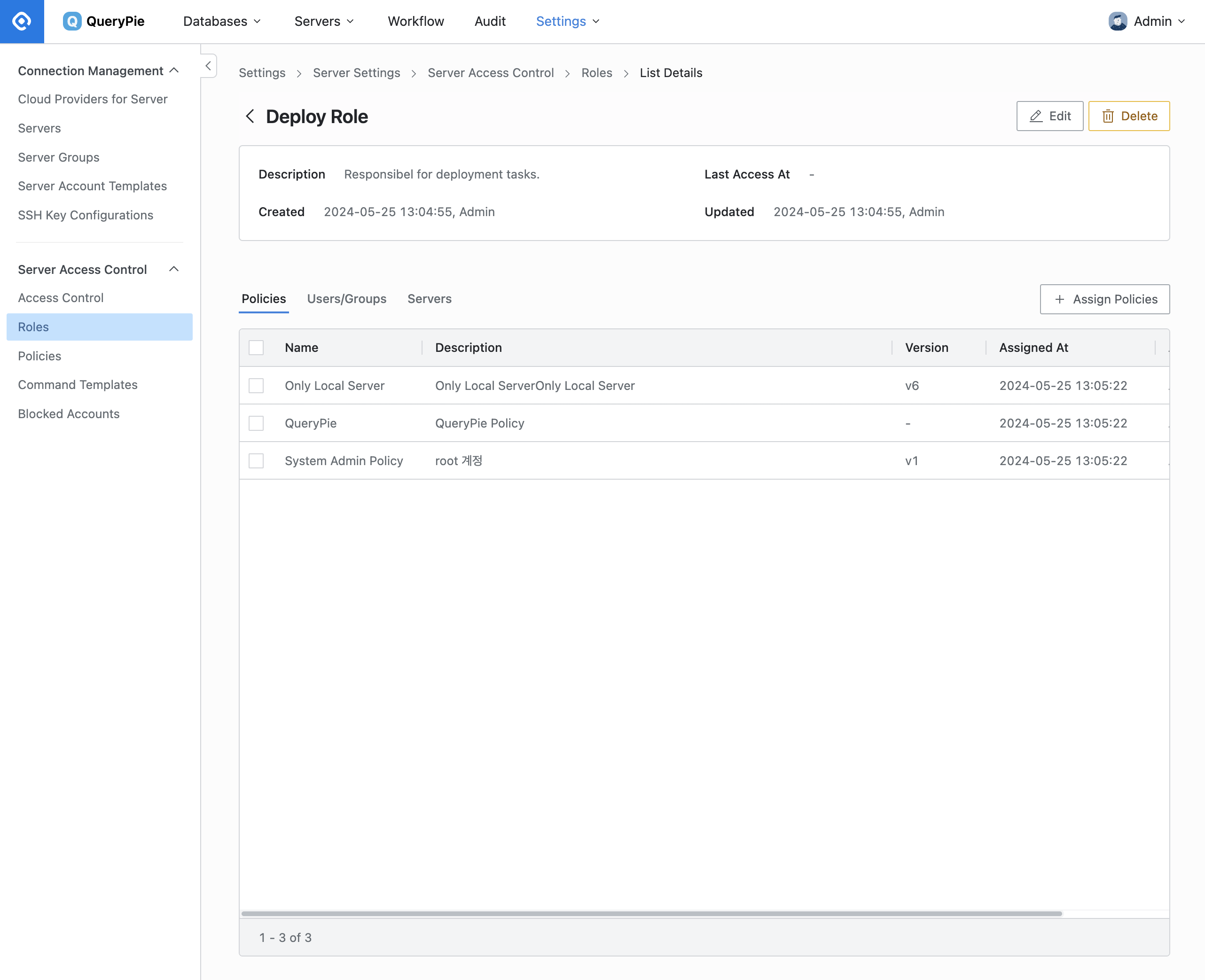Open the Settings dropdown menu

pos(568,22)
